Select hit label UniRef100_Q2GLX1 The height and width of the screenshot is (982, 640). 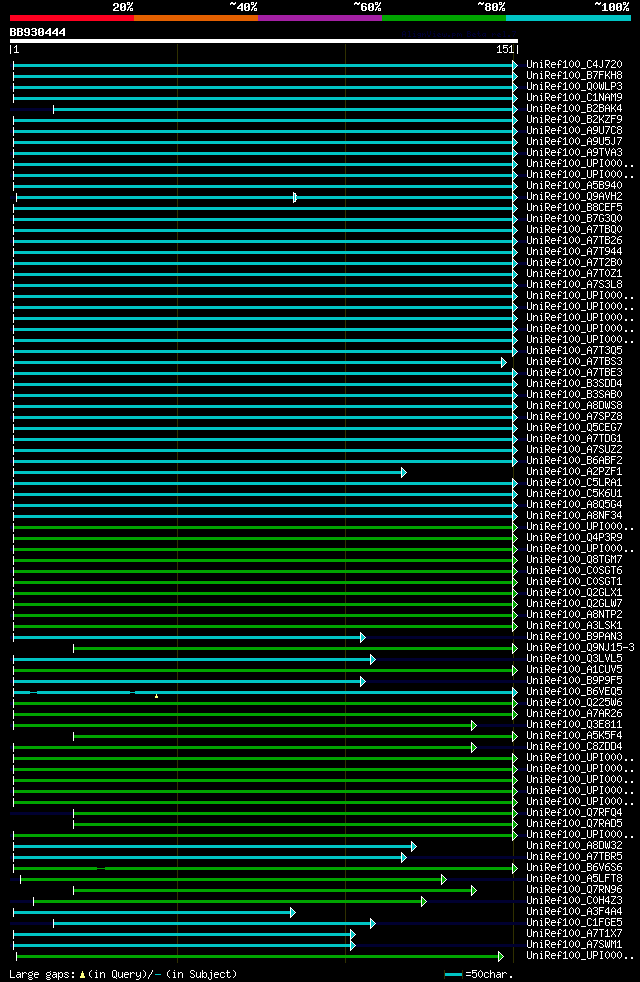coord(574,592)
